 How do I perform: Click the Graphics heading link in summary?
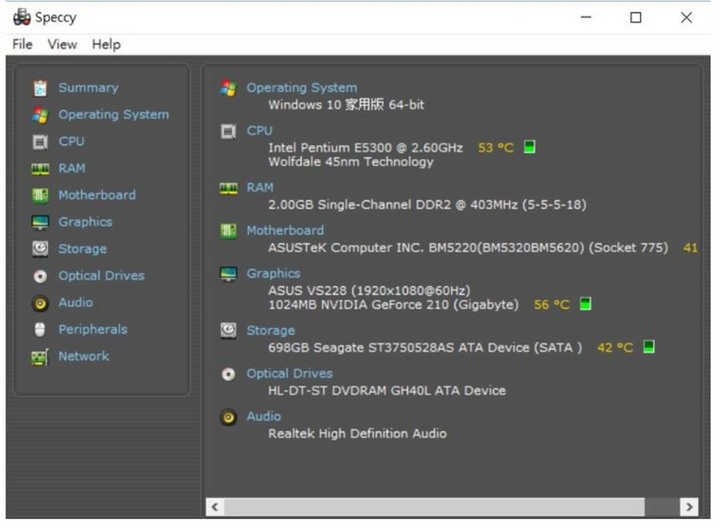[x=273, y=274]
